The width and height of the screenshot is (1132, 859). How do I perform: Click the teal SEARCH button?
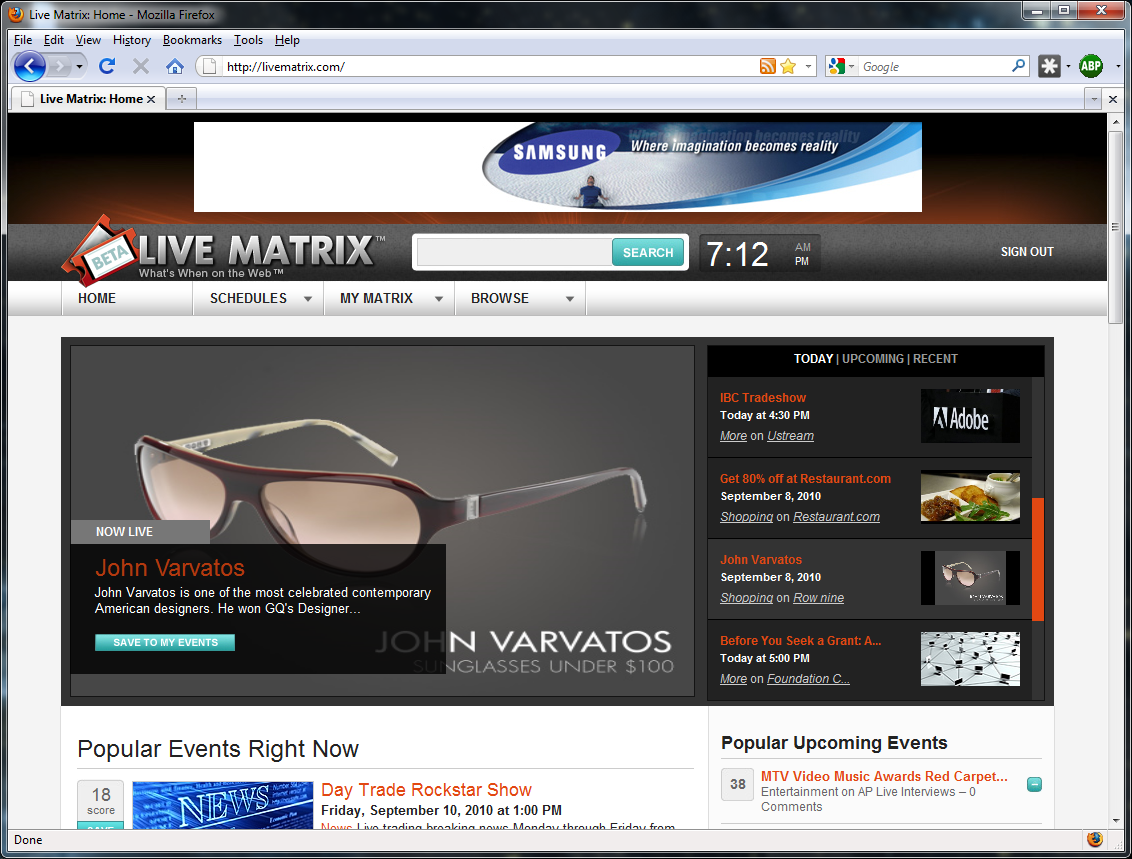coord(648,253)
